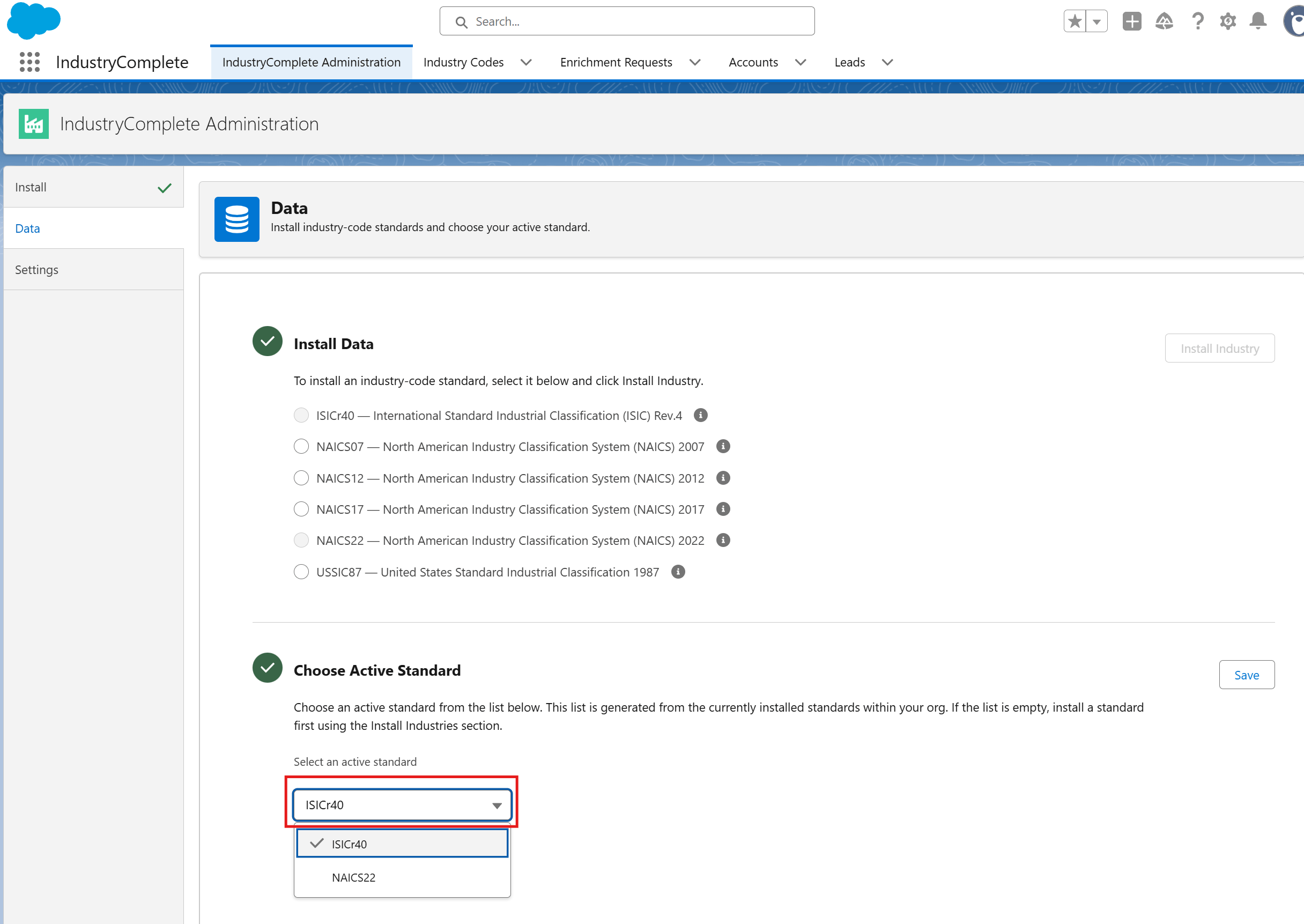This screenshot has height=924, width=1304.
Task: Open the Accounts tab
Action: click(753, 63)
